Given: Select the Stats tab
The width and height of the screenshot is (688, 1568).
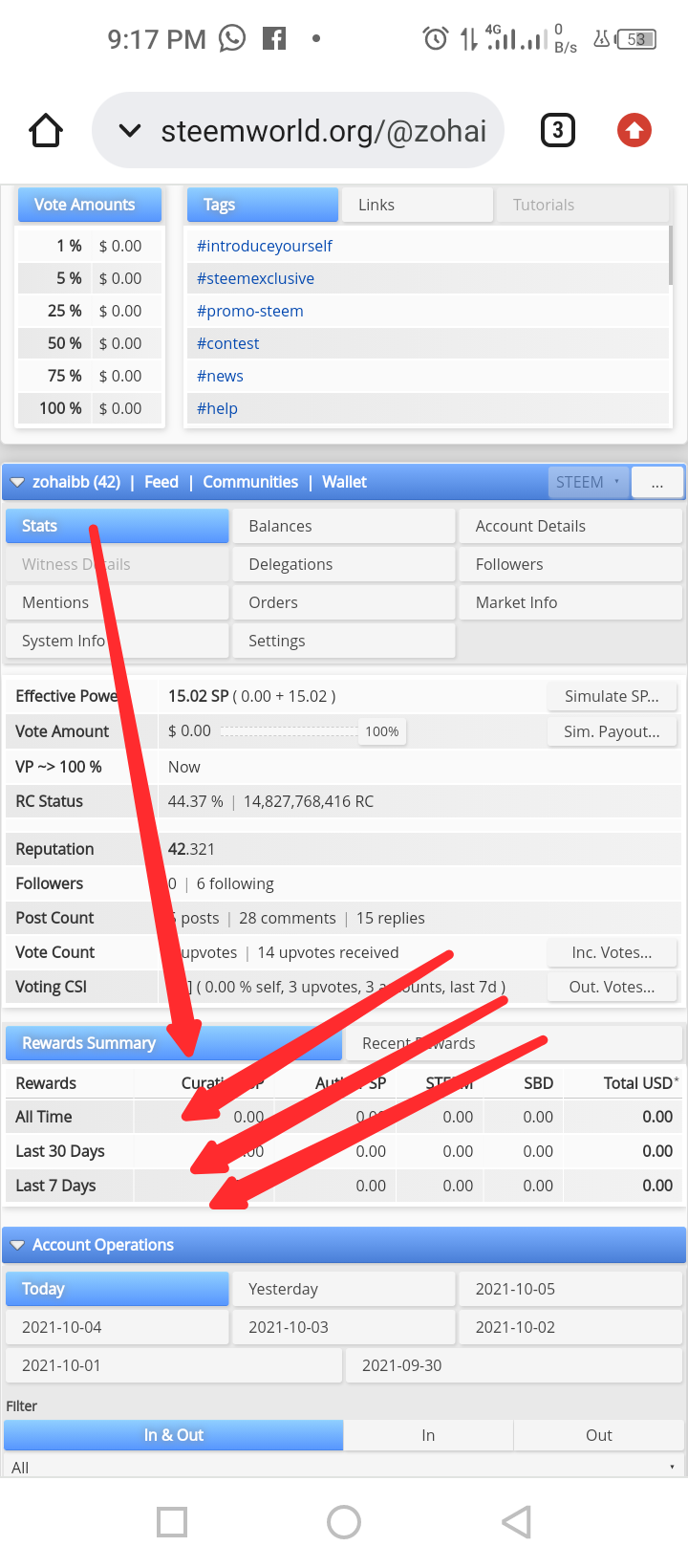Looking at the screenshot, I should (x=118, y=526).
